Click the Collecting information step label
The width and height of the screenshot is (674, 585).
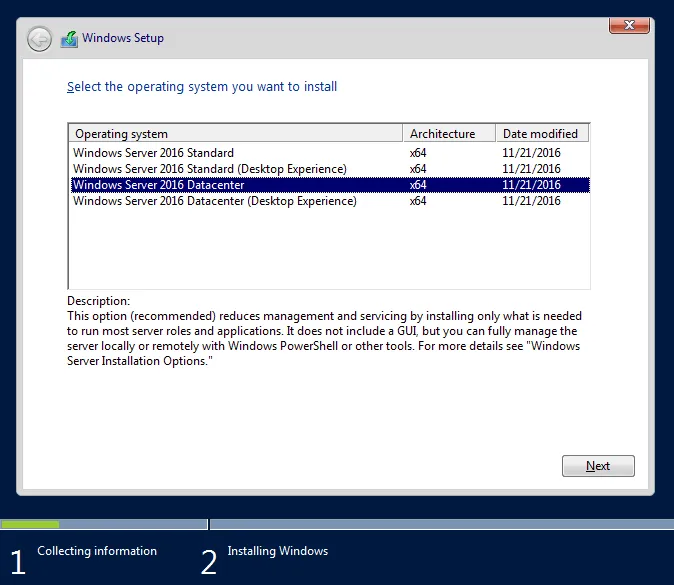pos(97,551)
